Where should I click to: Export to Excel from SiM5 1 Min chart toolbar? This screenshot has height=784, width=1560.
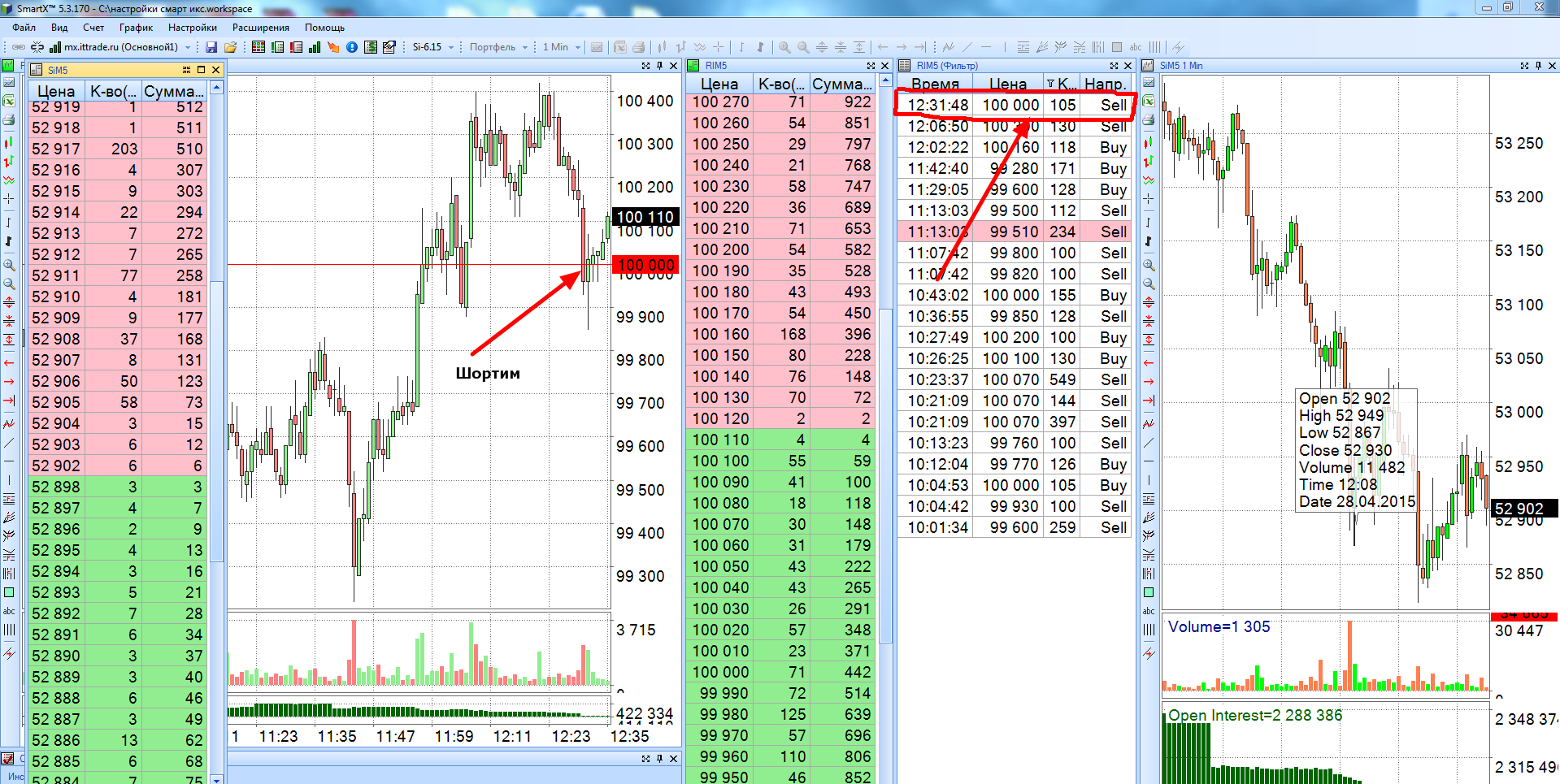point(1149,101)
